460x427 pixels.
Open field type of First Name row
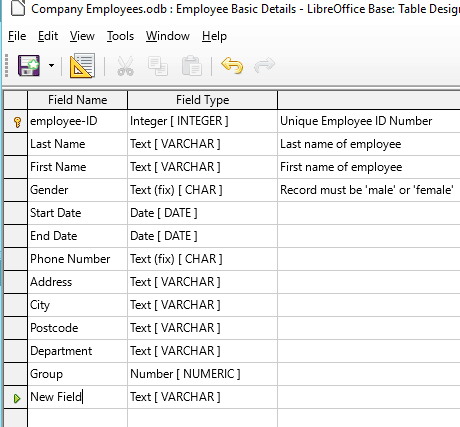pyautogui.click(x=202, y=167)
